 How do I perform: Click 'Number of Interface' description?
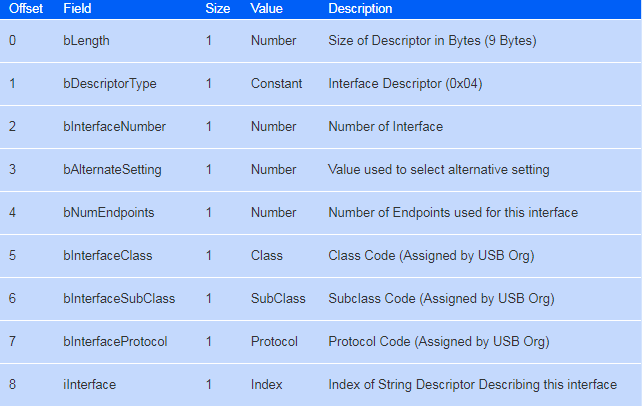point(386,127)
